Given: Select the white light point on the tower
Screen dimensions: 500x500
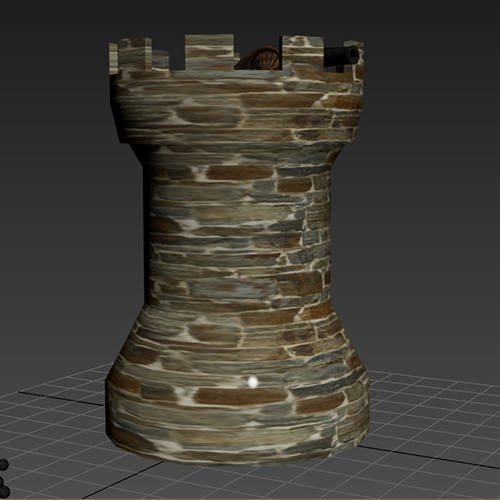Looking at the screenshot, I should click(253, 382).
